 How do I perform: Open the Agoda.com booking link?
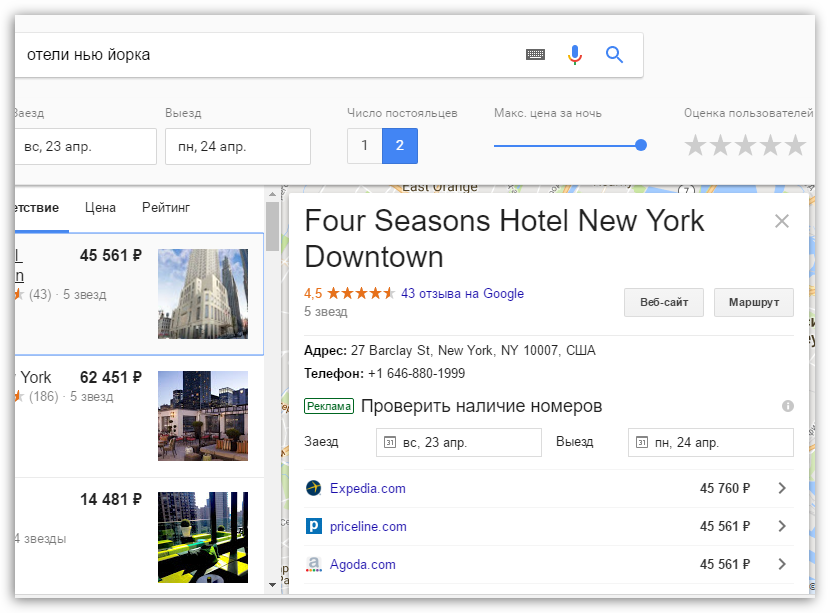click(363, 564)
